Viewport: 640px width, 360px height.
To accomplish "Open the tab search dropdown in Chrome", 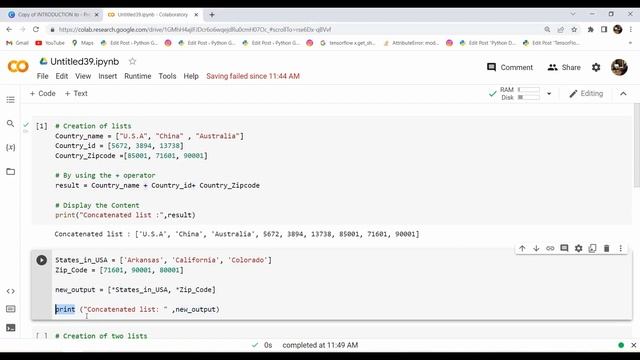I will 573,14.
